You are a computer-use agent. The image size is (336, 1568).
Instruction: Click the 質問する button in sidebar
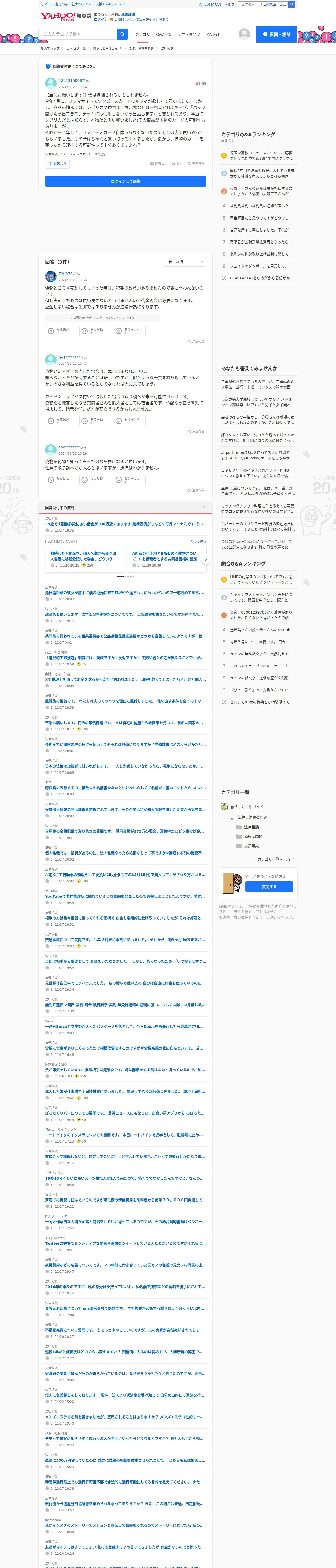[x=269, y=887]
